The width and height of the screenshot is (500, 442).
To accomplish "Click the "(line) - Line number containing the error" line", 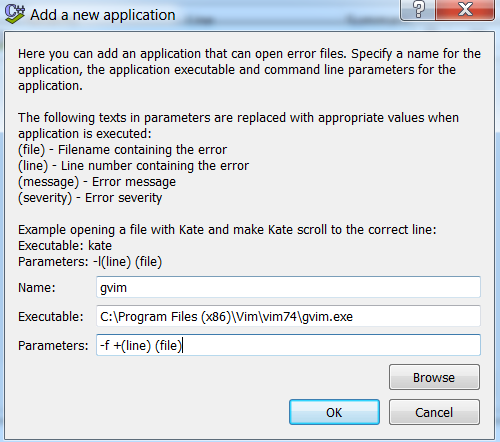I will tap(133, 166).
